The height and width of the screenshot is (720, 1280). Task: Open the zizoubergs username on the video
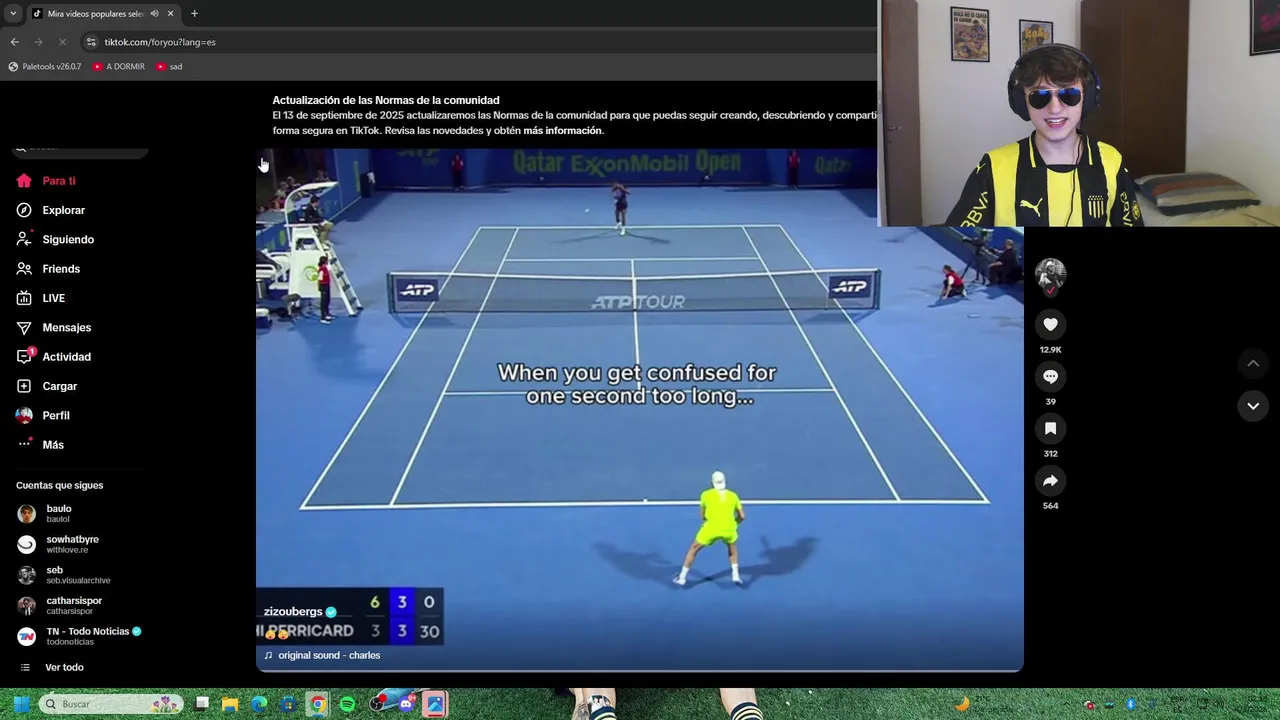(293, 611)
